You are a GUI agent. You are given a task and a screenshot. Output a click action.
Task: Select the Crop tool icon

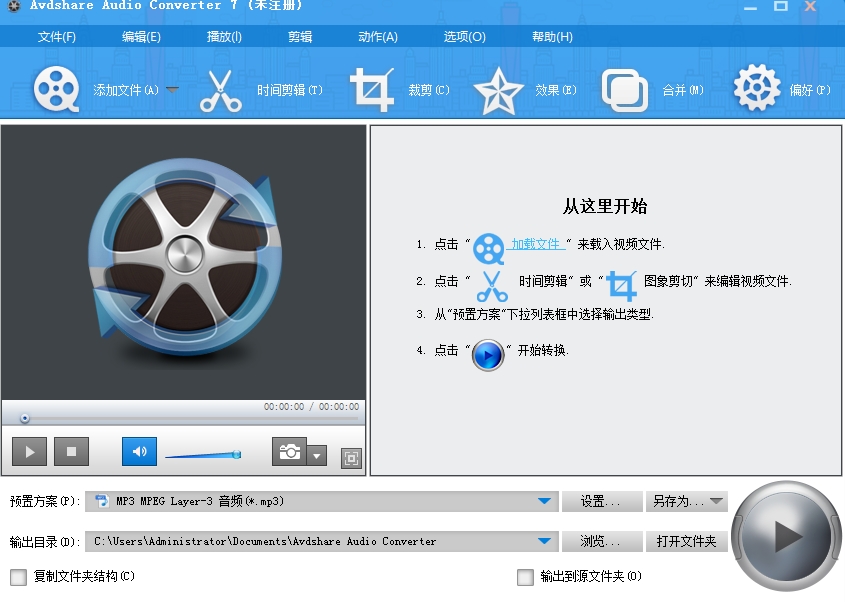click(x=372, y=90)
